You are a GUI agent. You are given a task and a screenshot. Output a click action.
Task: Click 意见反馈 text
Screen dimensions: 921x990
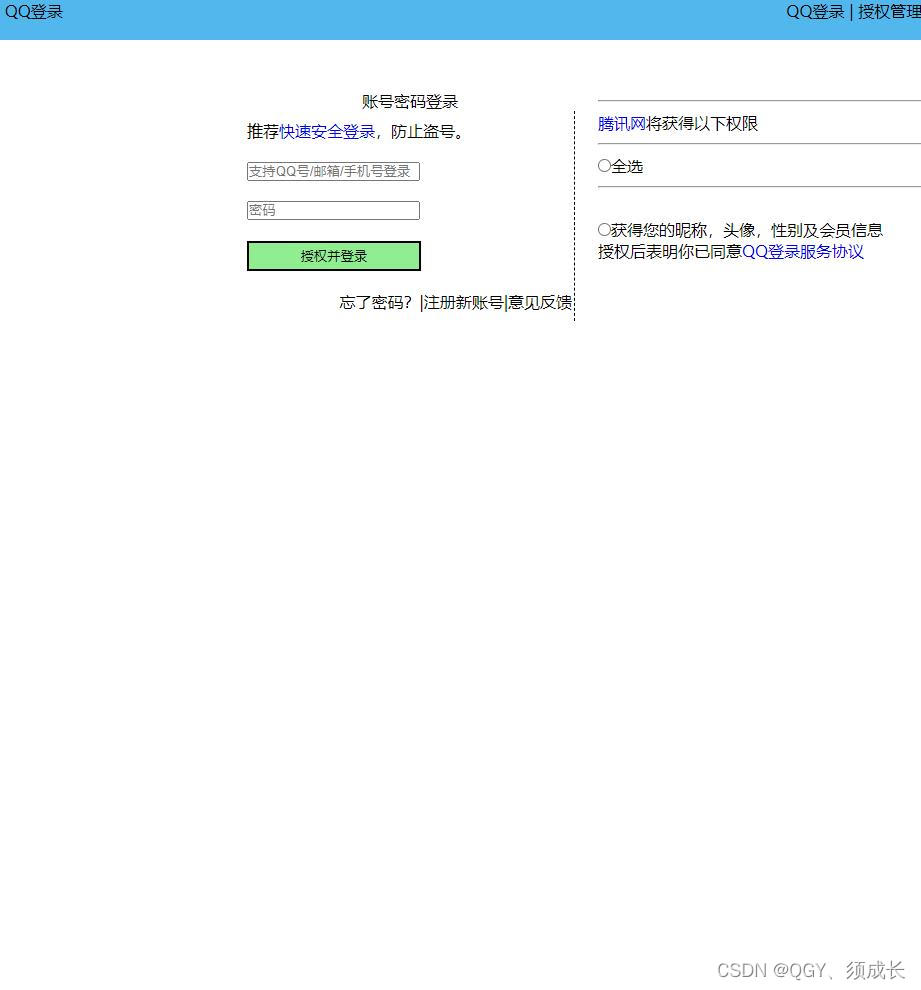[540, 302]
